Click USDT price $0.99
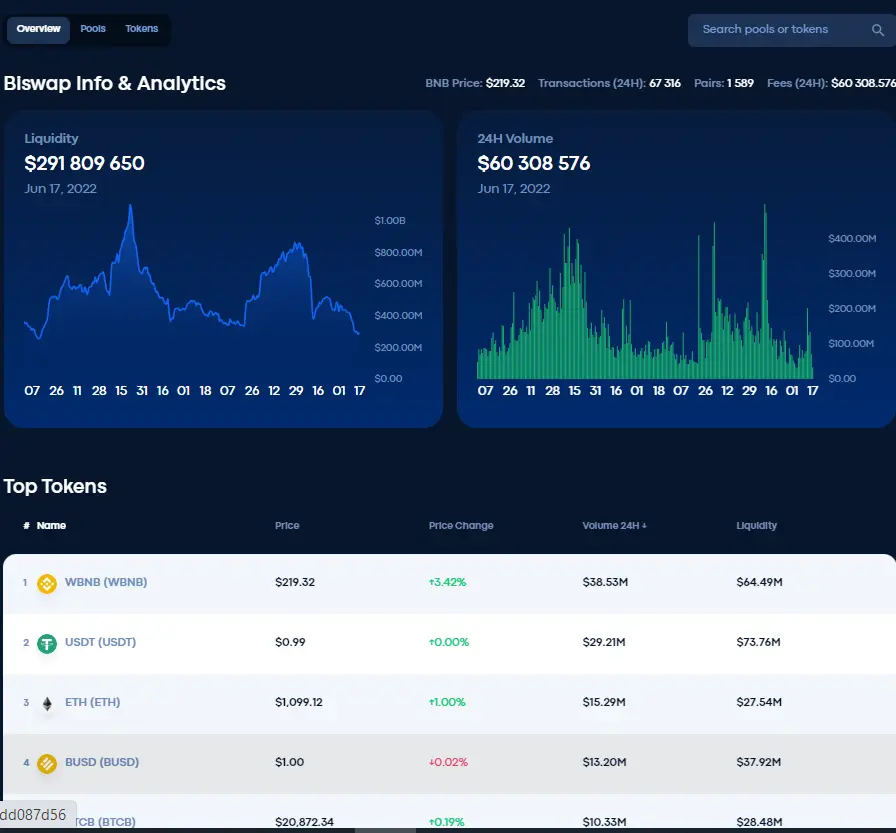This screenshot has width=896, height=833. 290,642
